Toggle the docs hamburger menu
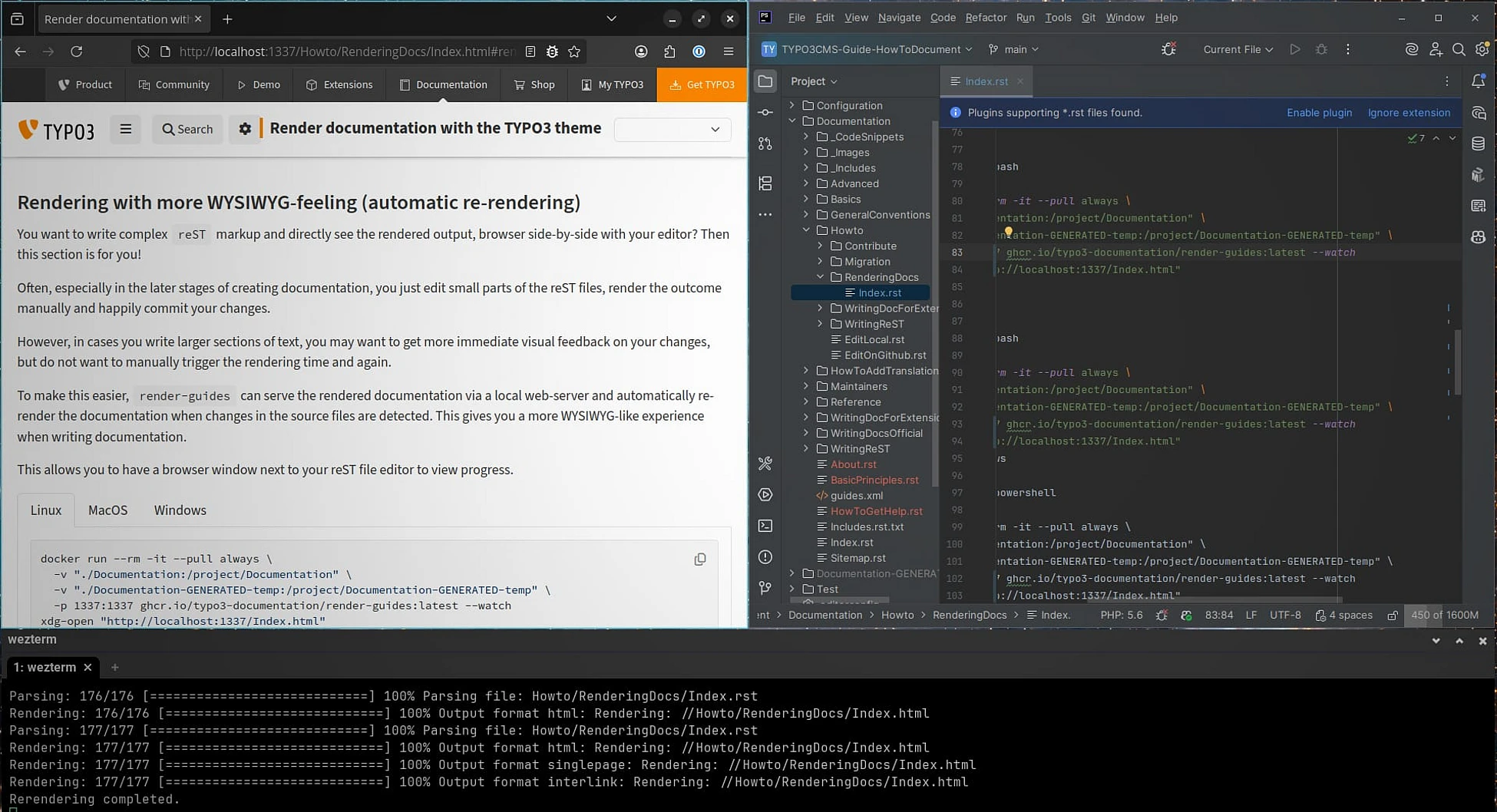 125,129
